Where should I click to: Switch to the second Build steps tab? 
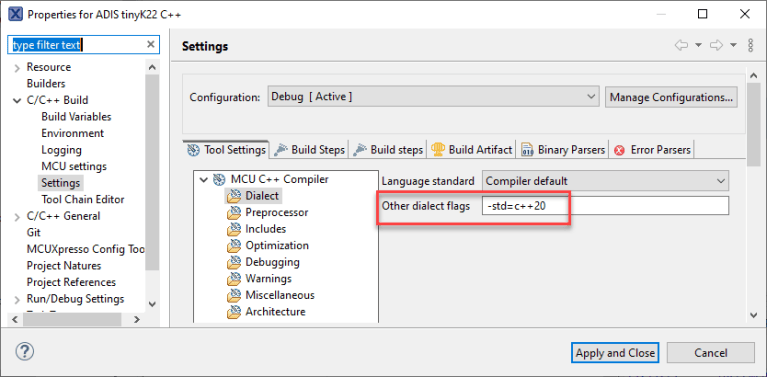point(389,150)
